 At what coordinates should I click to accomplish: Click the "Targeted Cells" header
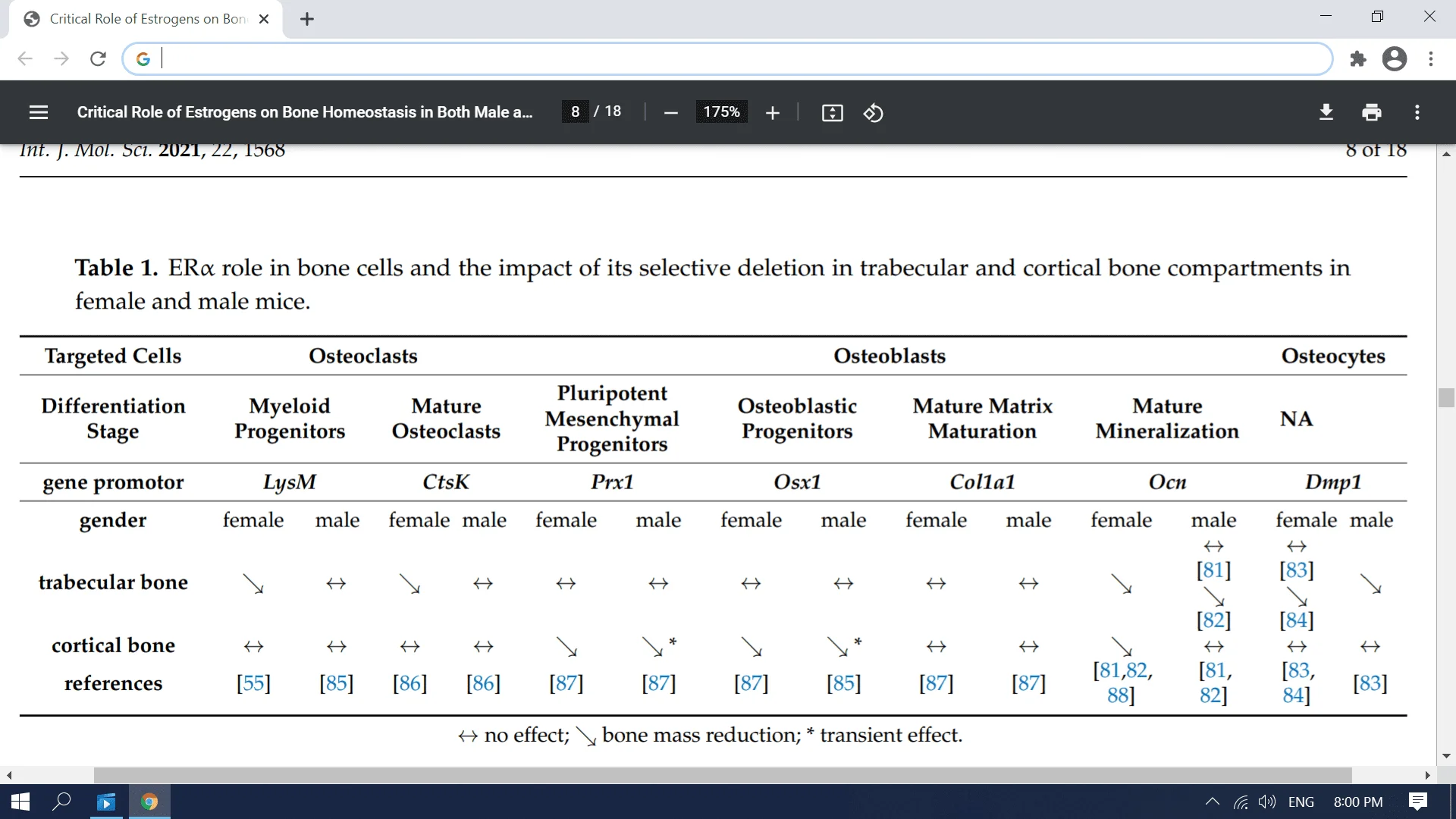(113, 356)
